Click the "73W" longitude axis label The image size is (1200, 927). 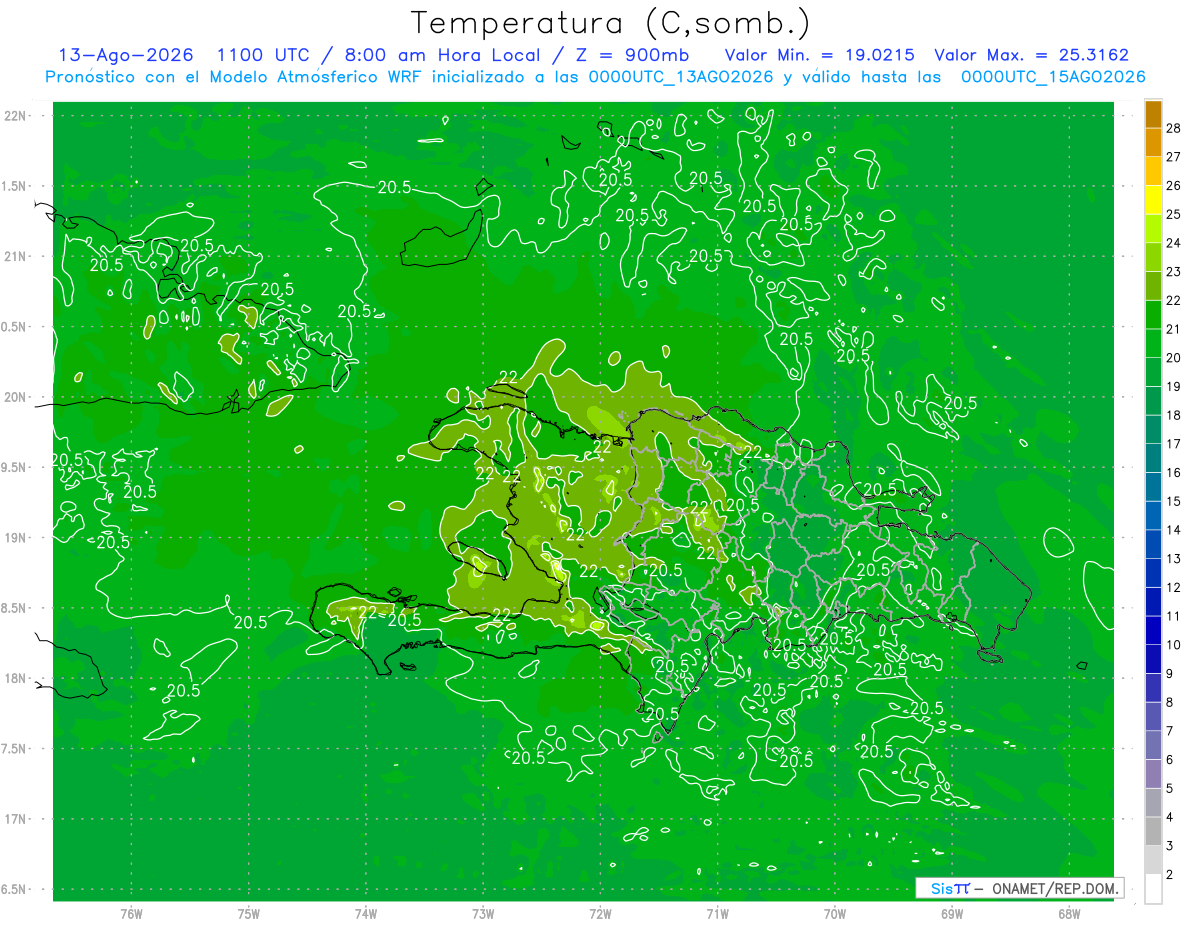click(x=483, y=914)
